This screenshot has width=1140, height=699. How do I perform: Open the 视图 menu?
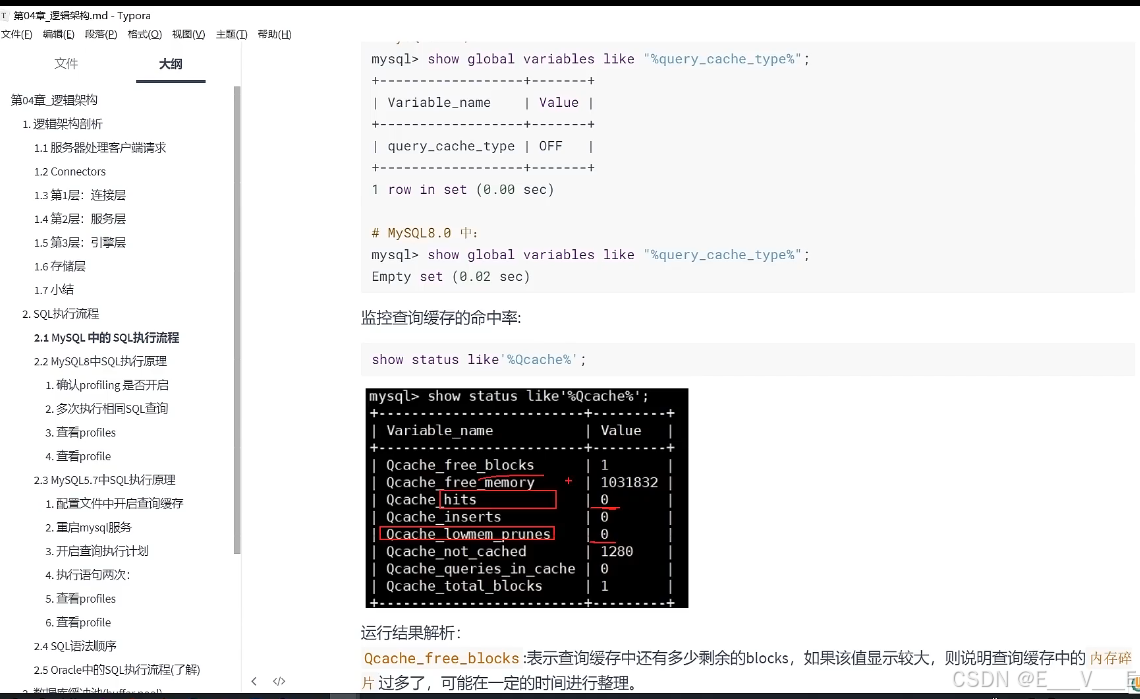(188, 34)
